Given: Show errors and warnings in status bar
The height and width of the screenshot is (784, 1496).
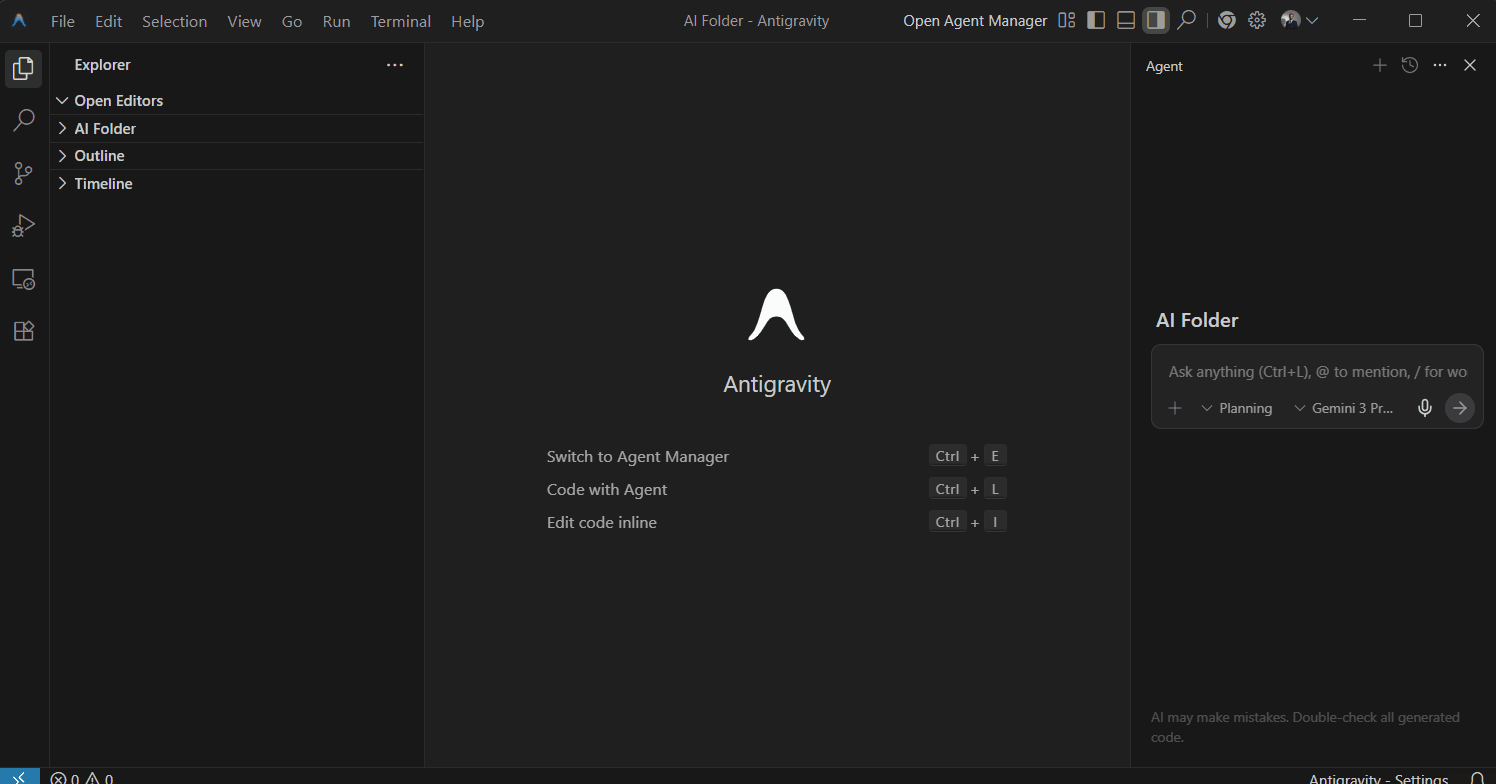Looking at the screenshot, I should [x=82, y=778].
